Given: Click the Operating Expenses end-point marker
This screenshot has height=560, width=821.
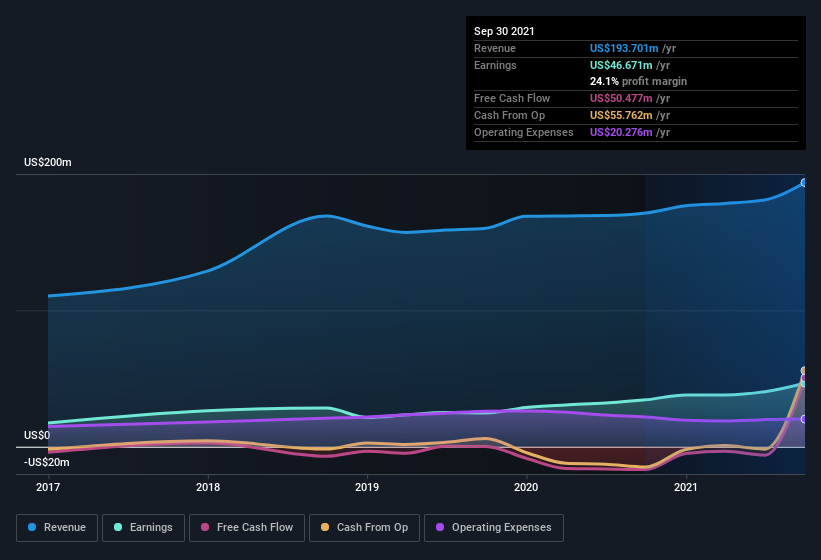Looking at the screenshot, I should (804, 419).
